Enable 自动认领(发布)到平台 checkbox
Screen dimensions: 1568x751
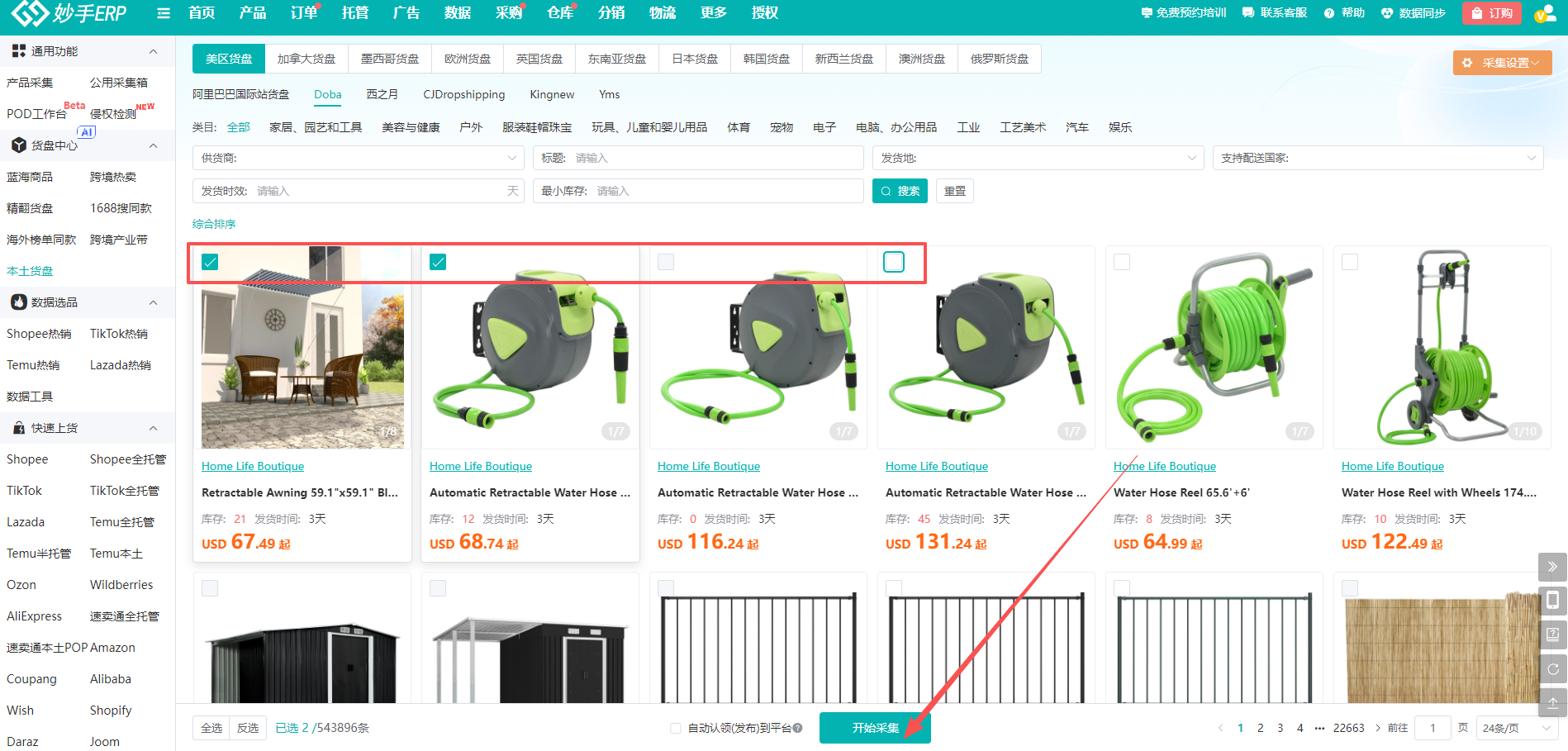676,728
